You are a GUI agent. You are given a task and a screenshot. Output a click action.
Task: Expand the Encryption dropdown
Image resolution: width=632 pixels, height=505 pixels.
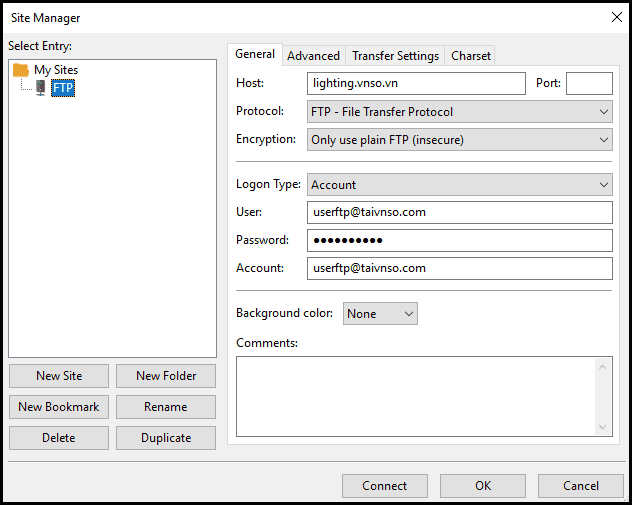tap(460, 140)
